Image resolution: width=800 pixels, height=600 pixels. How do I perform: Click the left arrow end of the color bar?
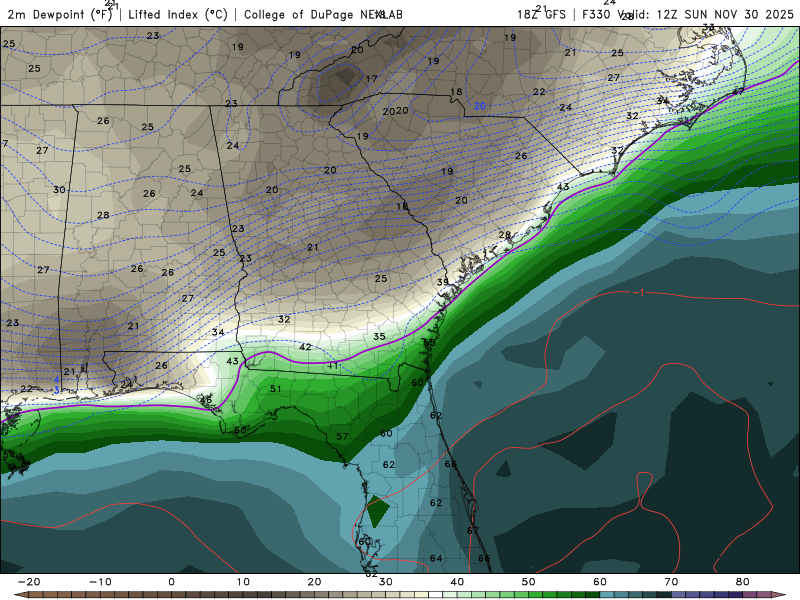coord(19,595)
